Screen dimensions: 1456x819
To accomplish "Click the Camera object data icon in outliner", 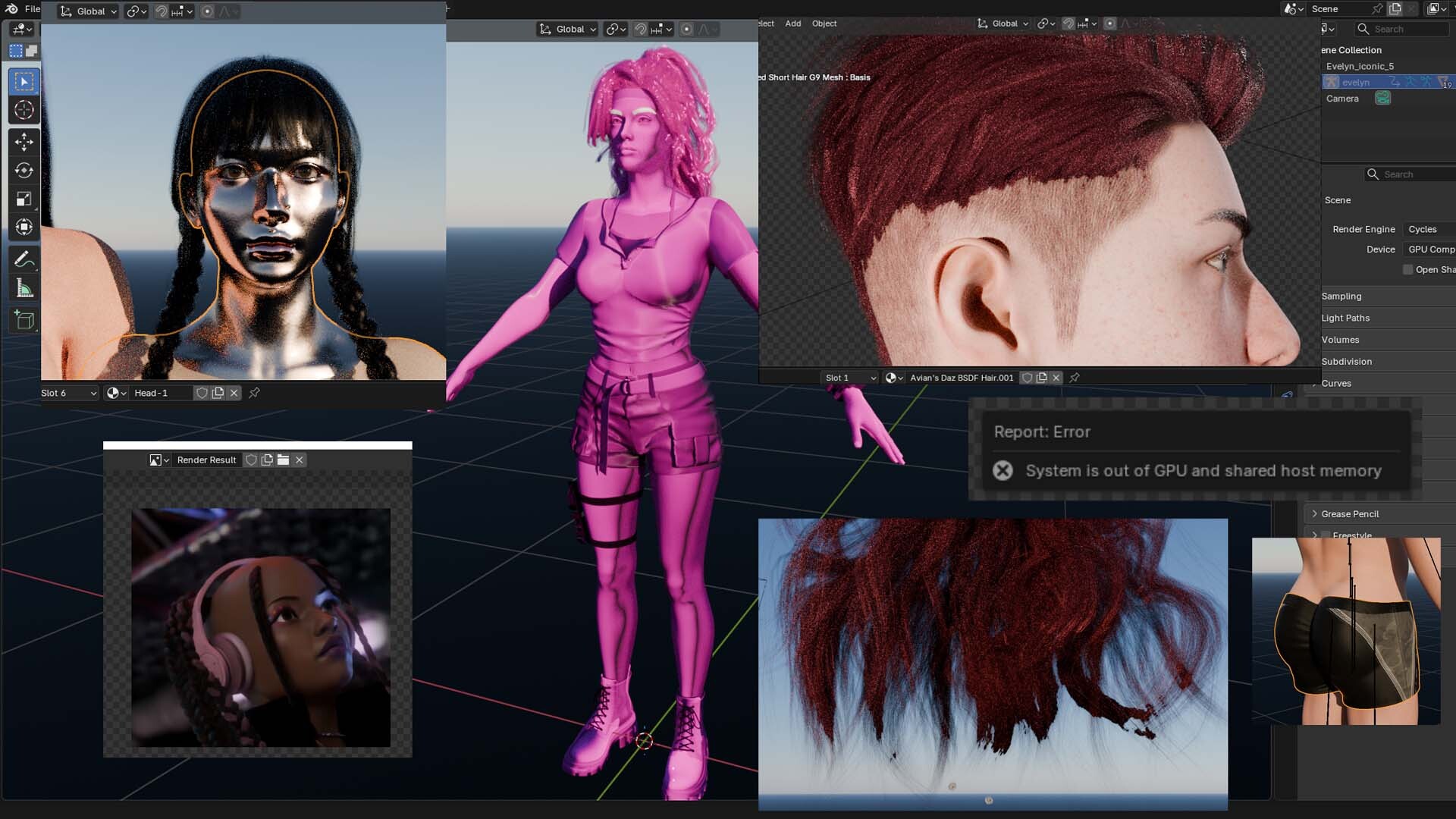I will click(1382, 99).
